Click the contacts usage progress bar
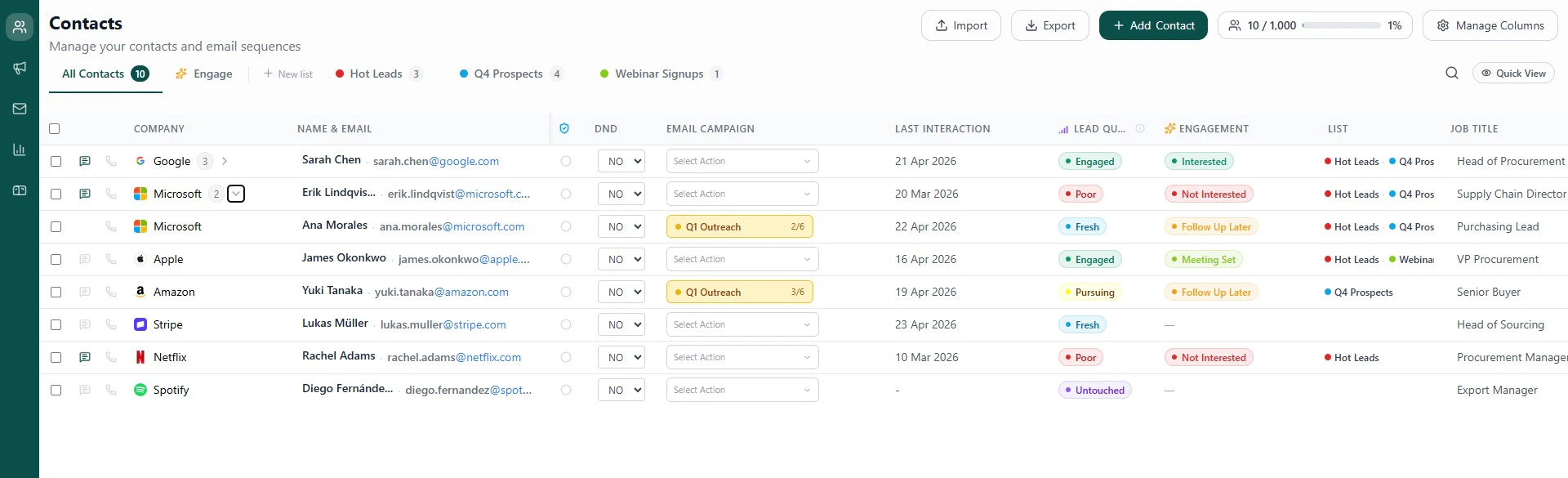This screenshot has height=478, width=1568. click(1341, 25)
